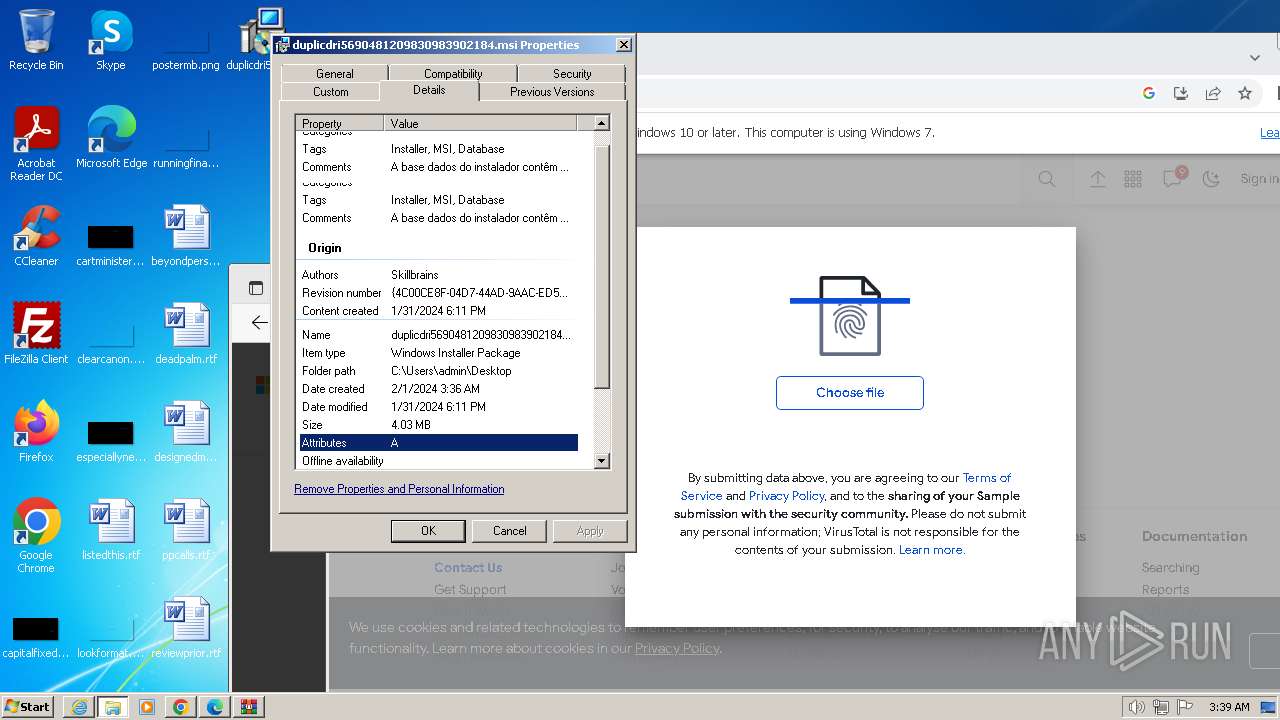This screenshot has height=720, width=1280.
Task: Open the media player taskbar icon
Action: coord(146,707)
